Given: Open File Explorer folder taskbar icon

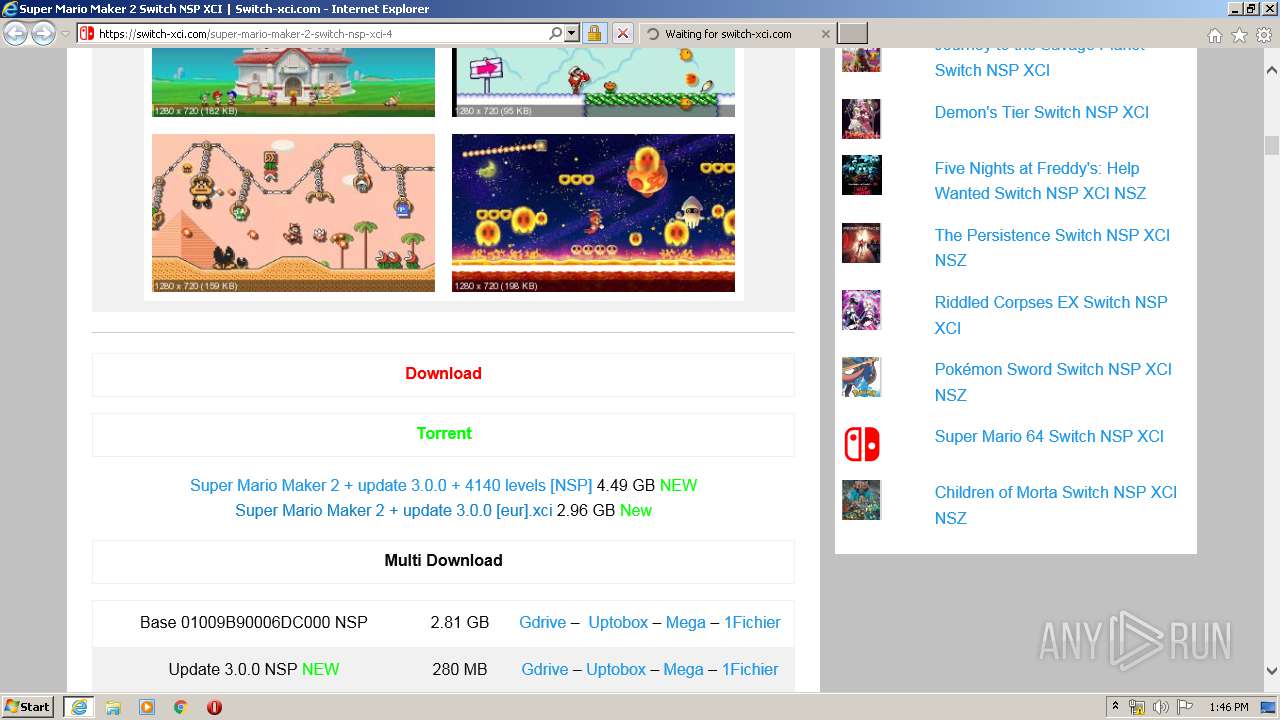Looking at the screenshot, I should click(113, 707).
